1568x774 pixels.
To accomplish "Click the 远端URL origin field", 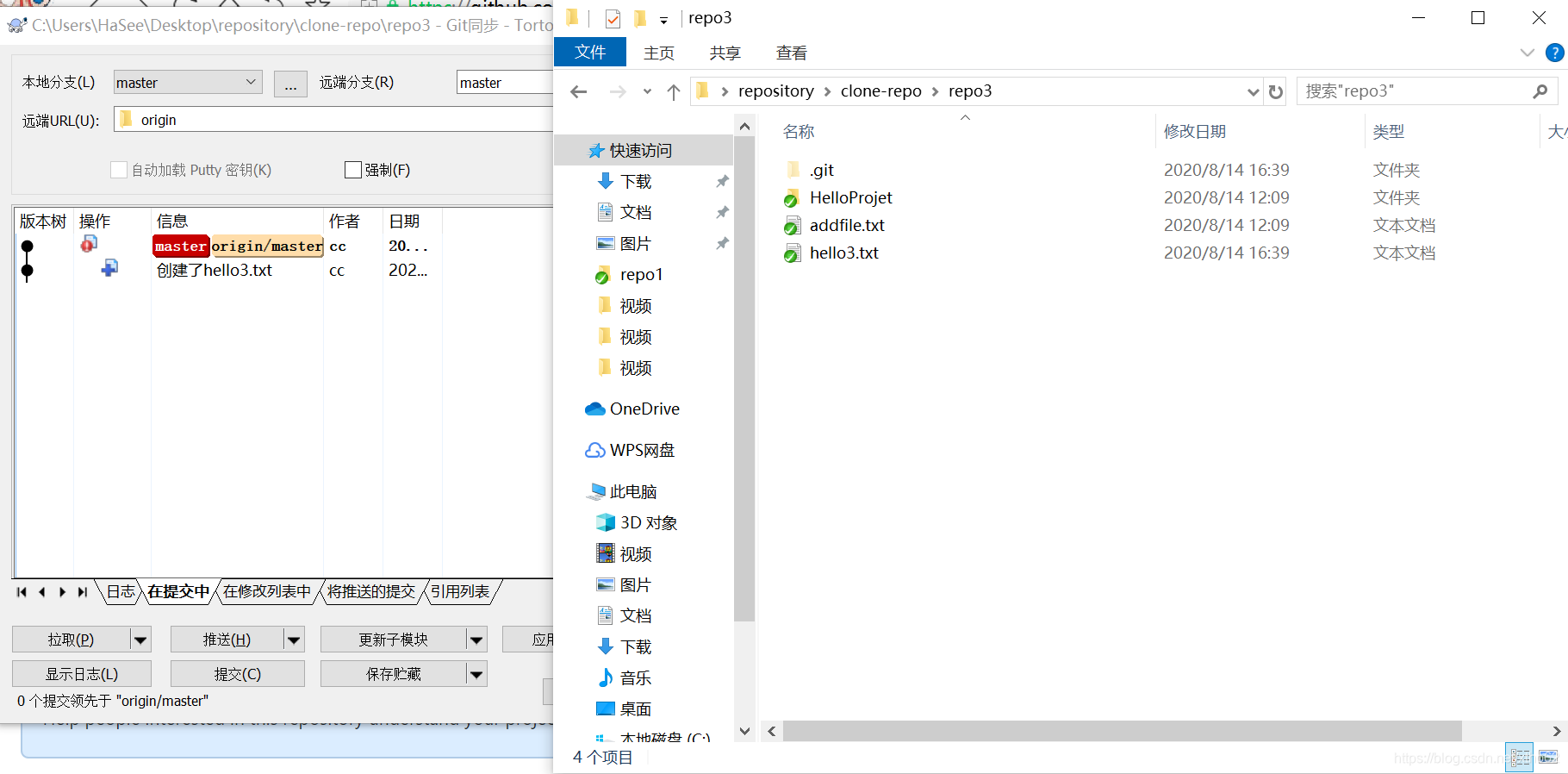I will pyautogui.click(x=333, y=120).
